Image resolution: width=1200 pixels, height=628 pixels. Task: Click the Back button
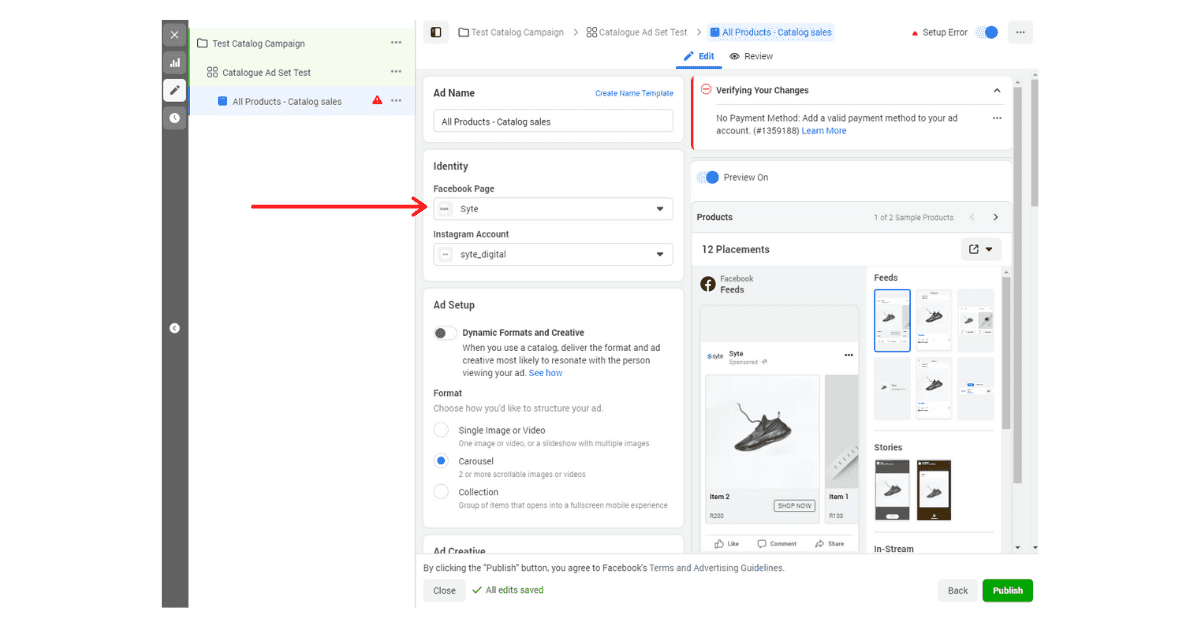coord(958,590)
